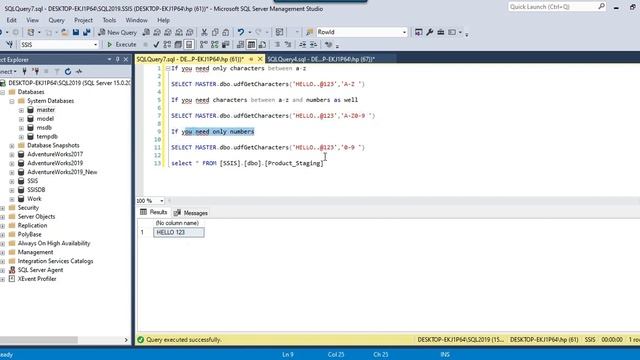Parse the query with the checkmark icon

tap(156, 44)
